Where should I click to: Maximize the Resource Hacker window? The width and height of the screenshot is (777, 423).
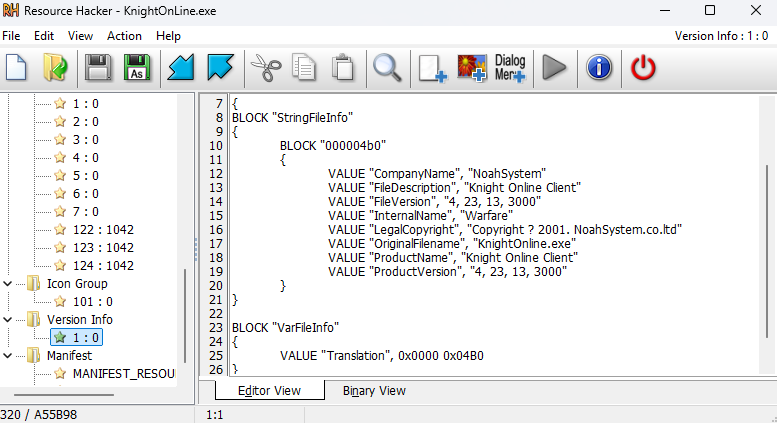coord(710,10)
